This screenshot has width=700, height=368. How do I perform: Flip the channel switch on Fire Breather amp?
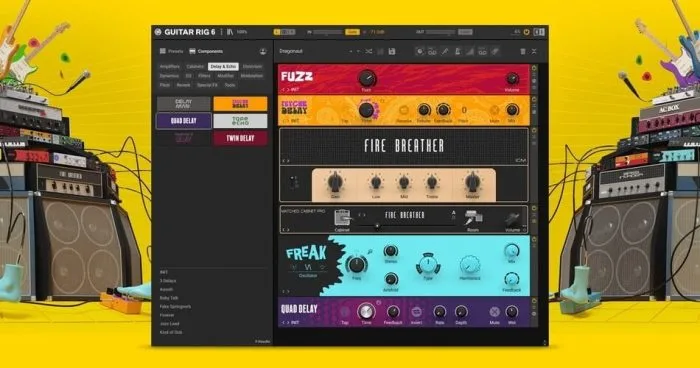pyautogui.click(x=293, y=182)
